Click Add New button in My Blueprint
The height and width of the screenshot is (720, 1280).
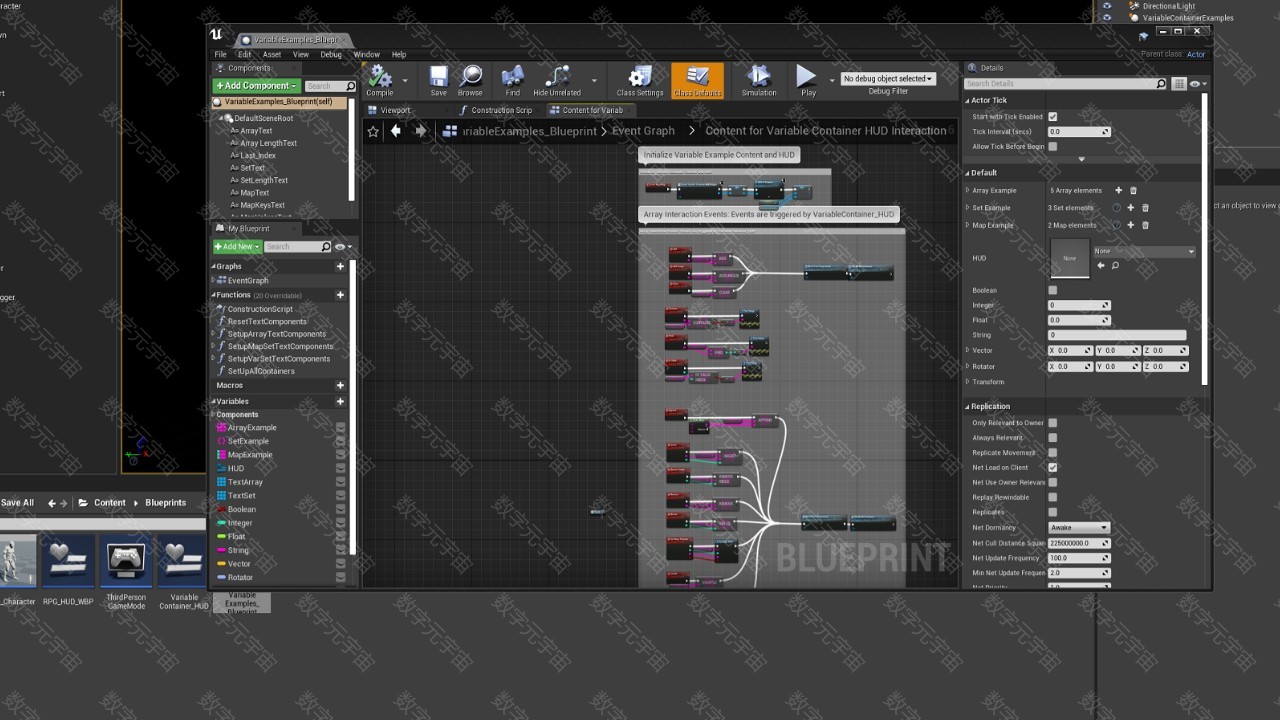(x=237, y=246)
